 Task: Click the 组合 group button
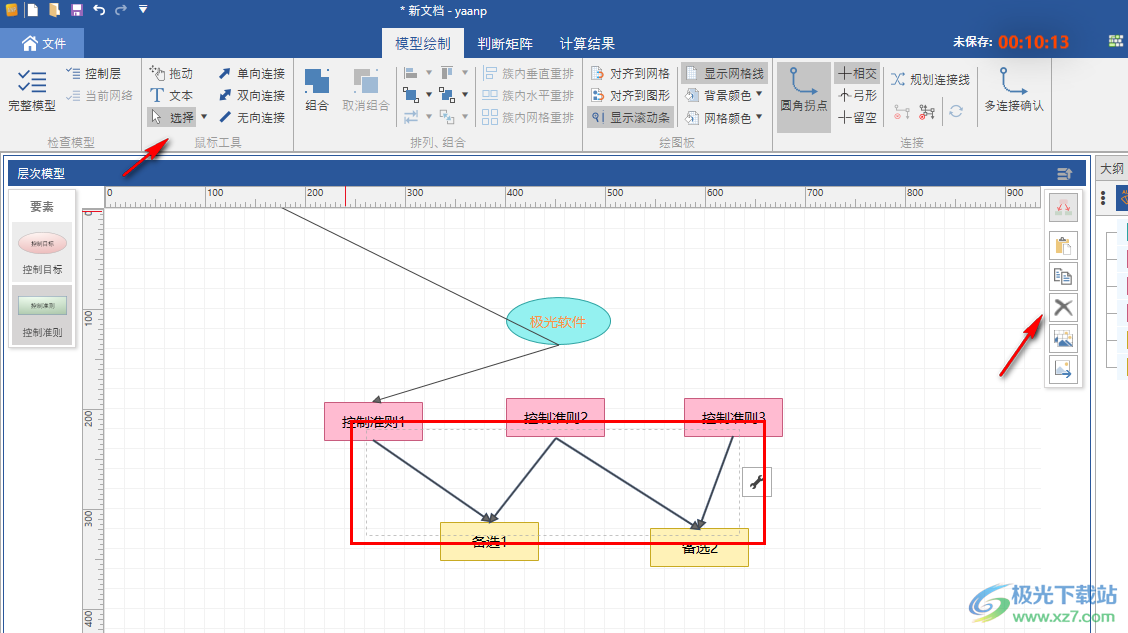coord(317,90)
